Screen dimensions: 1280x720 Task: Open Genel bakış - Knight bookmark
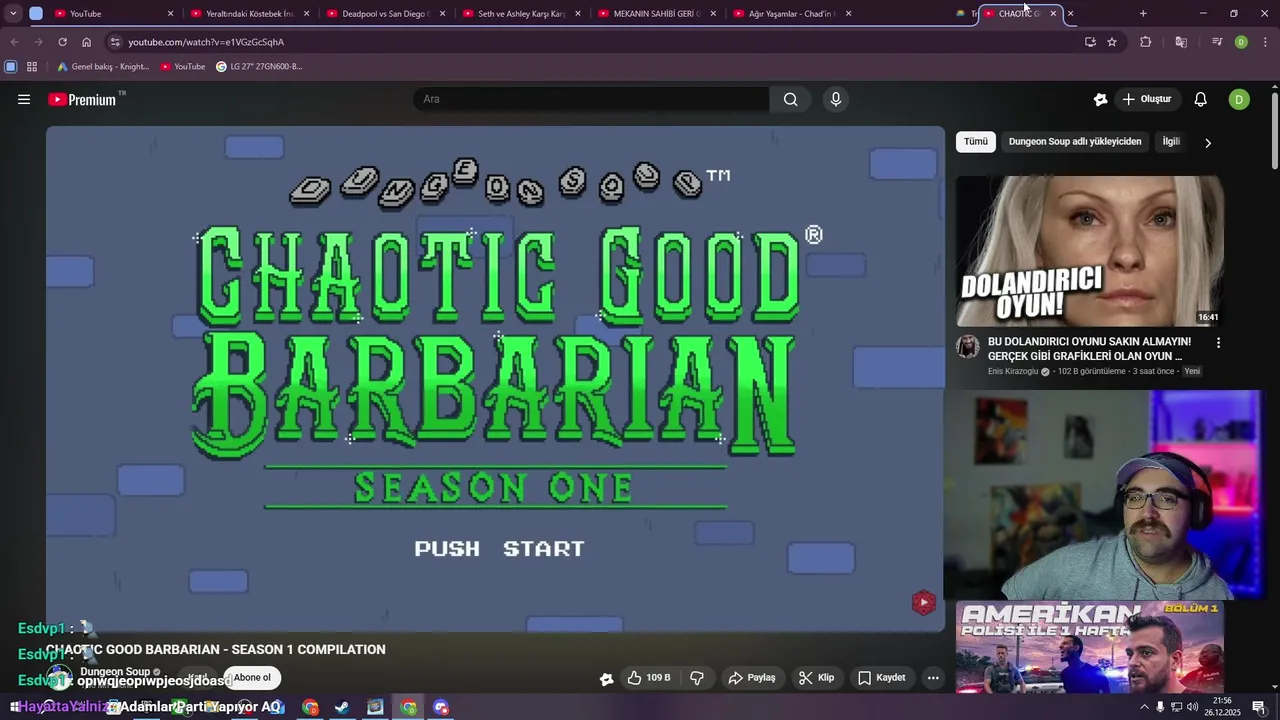coord(103,67)
